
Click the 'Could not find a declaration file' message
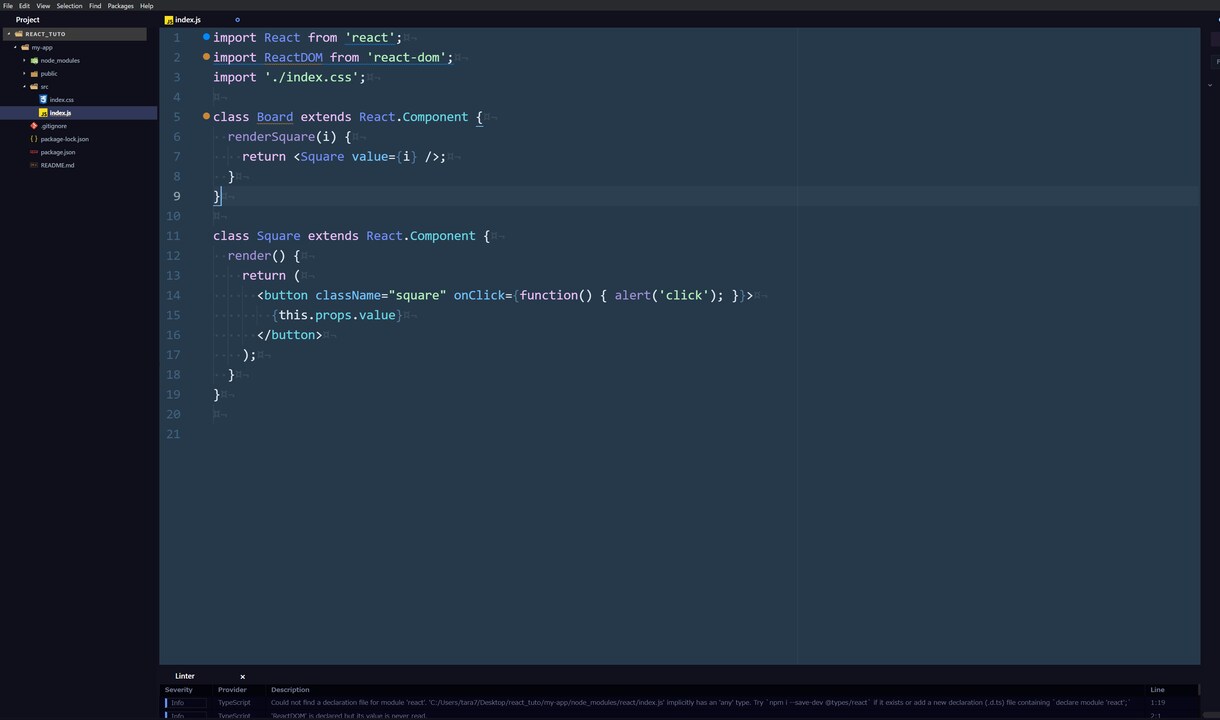(x=700, y=703)
